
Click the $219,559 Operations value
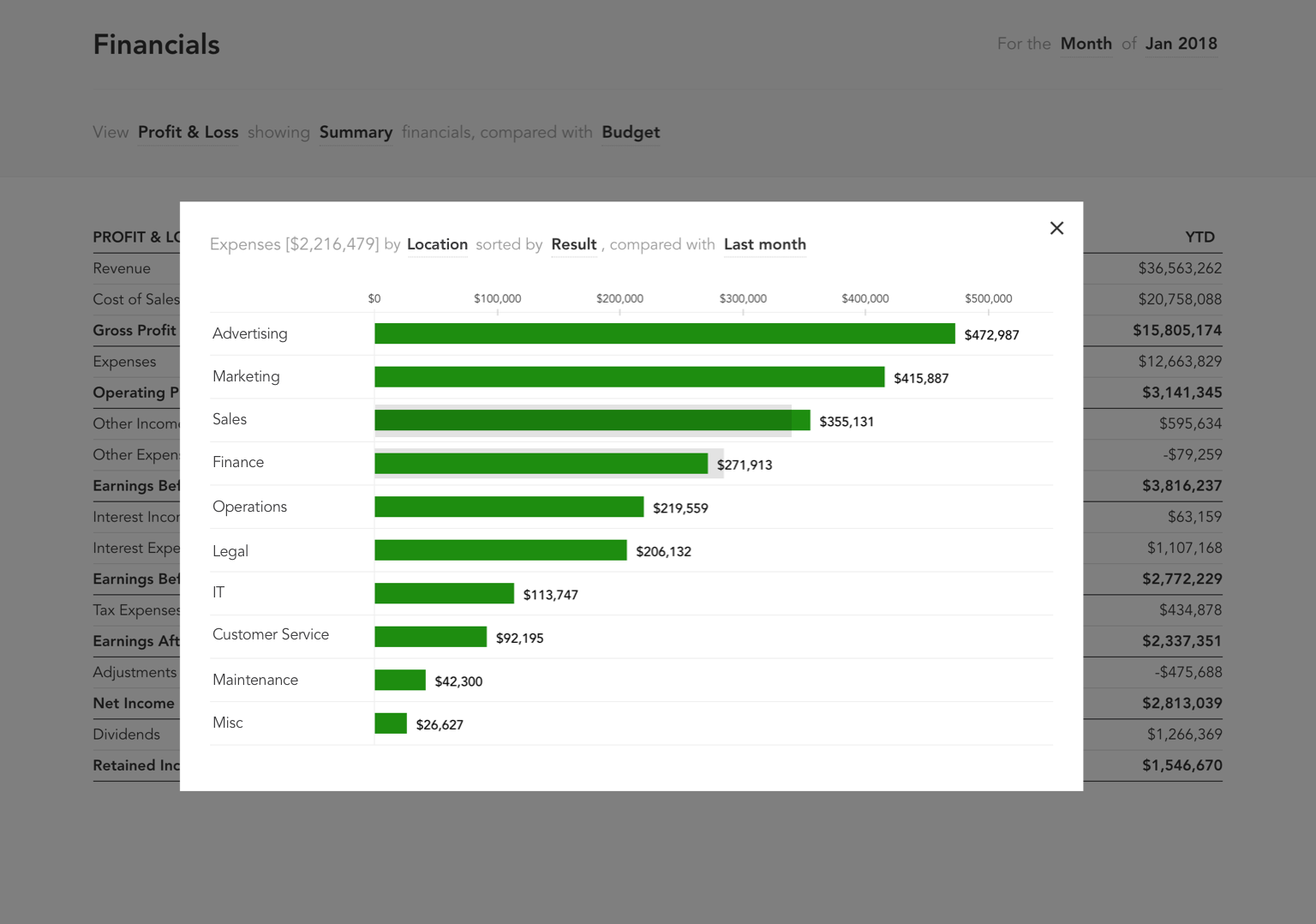click(x=680, y=508)
